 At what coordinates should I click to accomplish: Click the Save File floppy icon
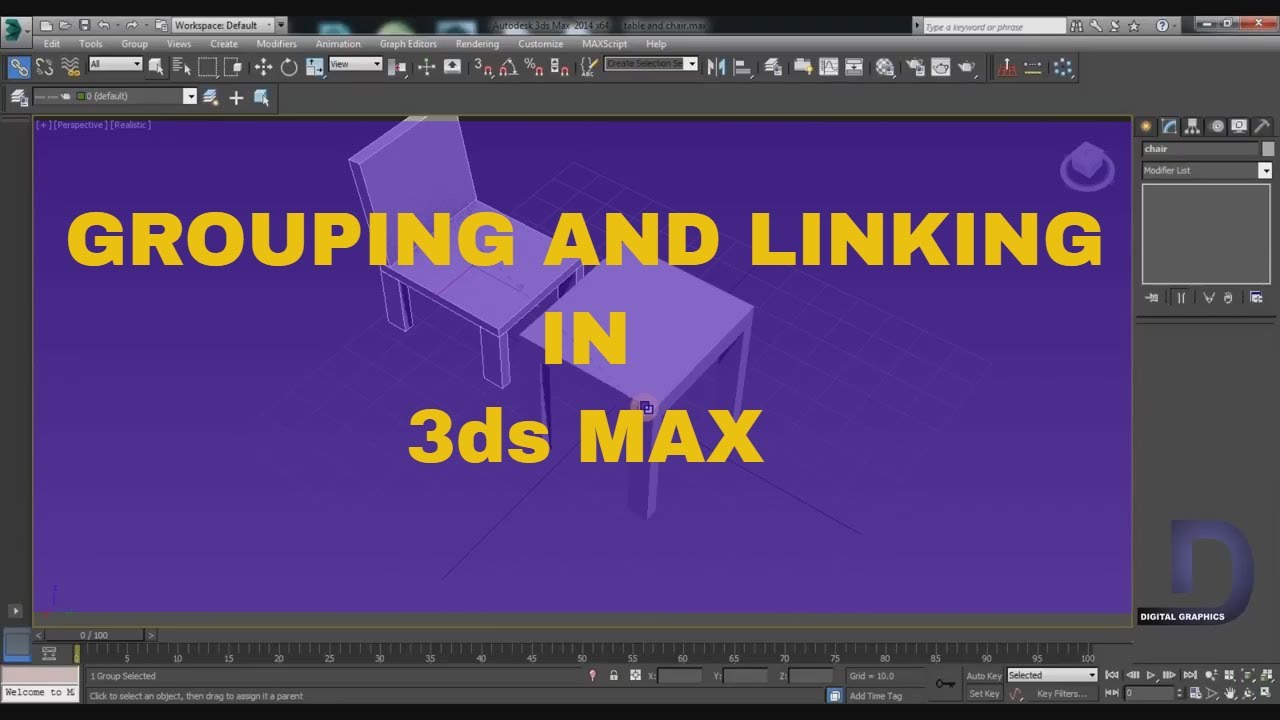(84, 25)
